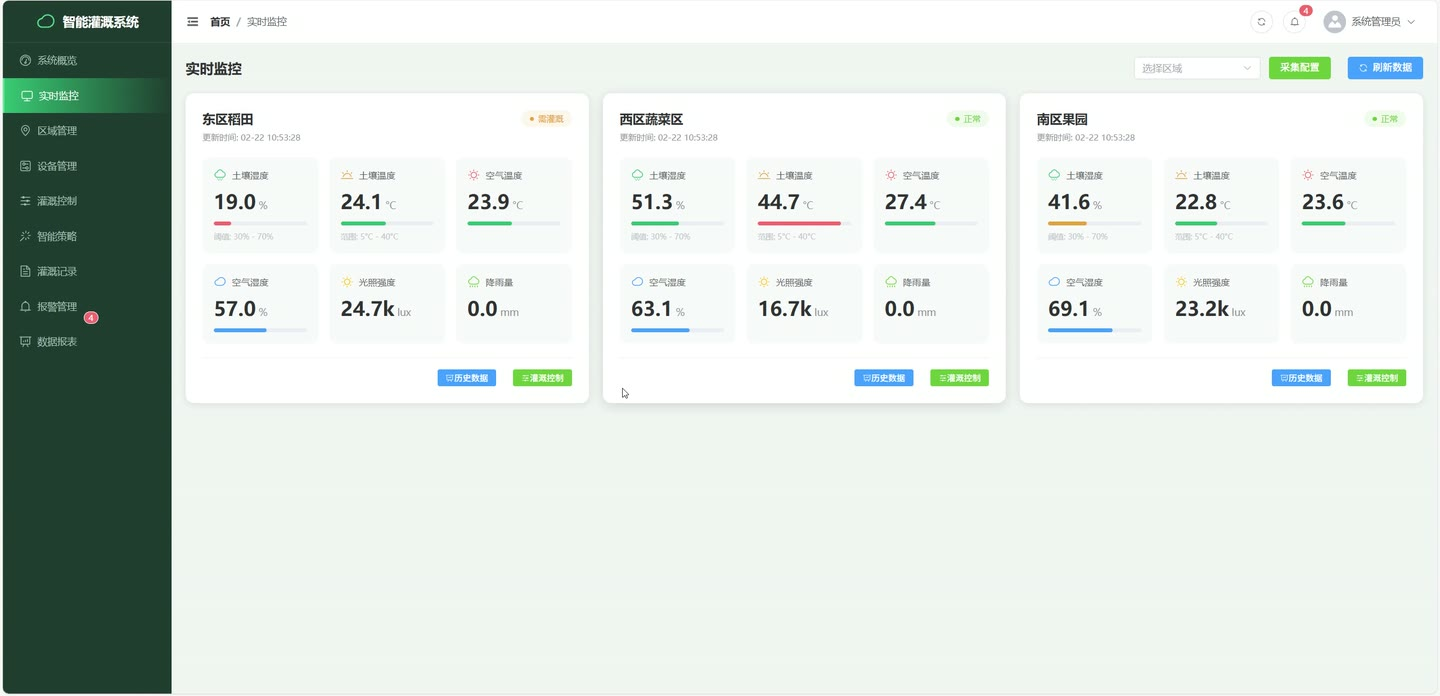Viewport: 1440px width, 696px height.
Task: Click the red soil humidity bar under 19.0
Action: pyautogui.click(x=222, y=223)
